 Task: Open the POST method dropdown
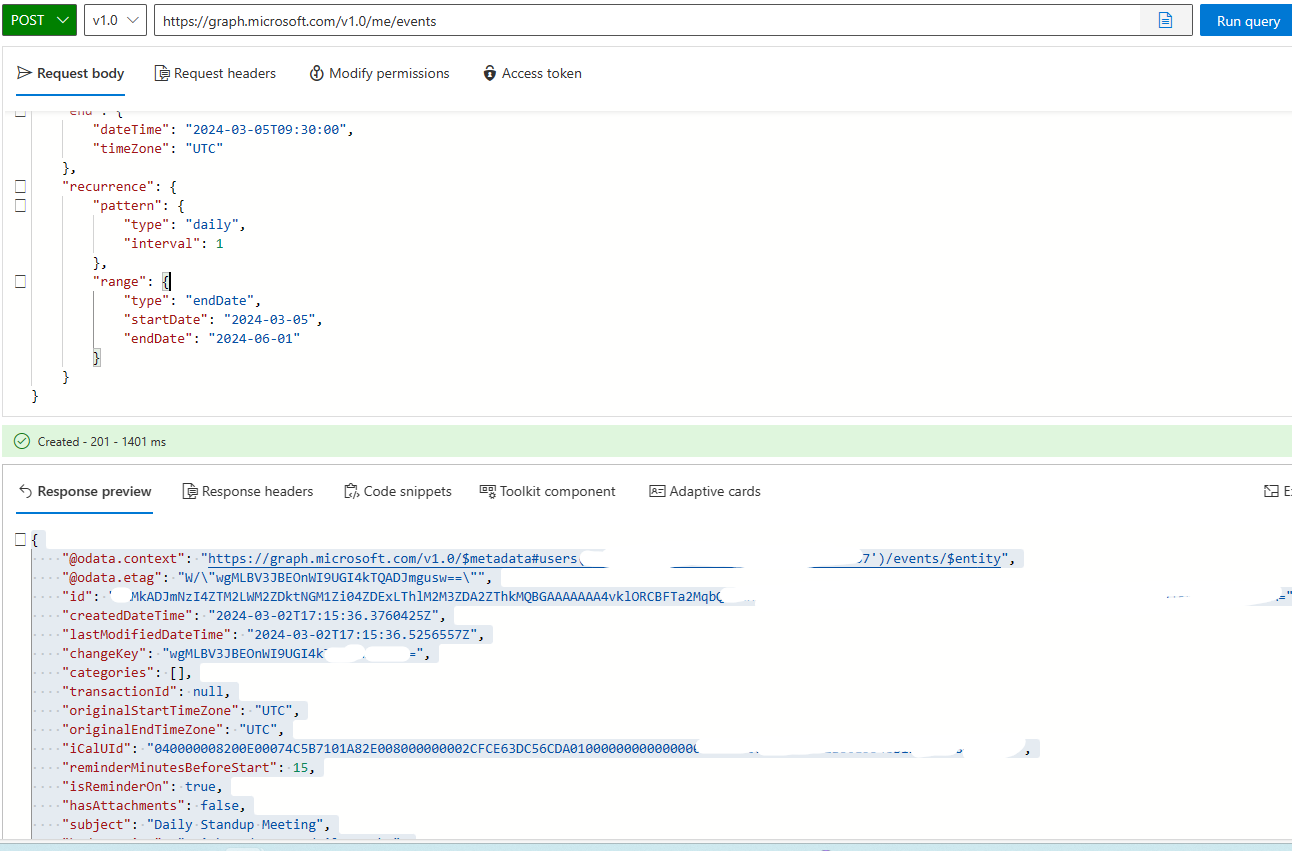(39, 20)
